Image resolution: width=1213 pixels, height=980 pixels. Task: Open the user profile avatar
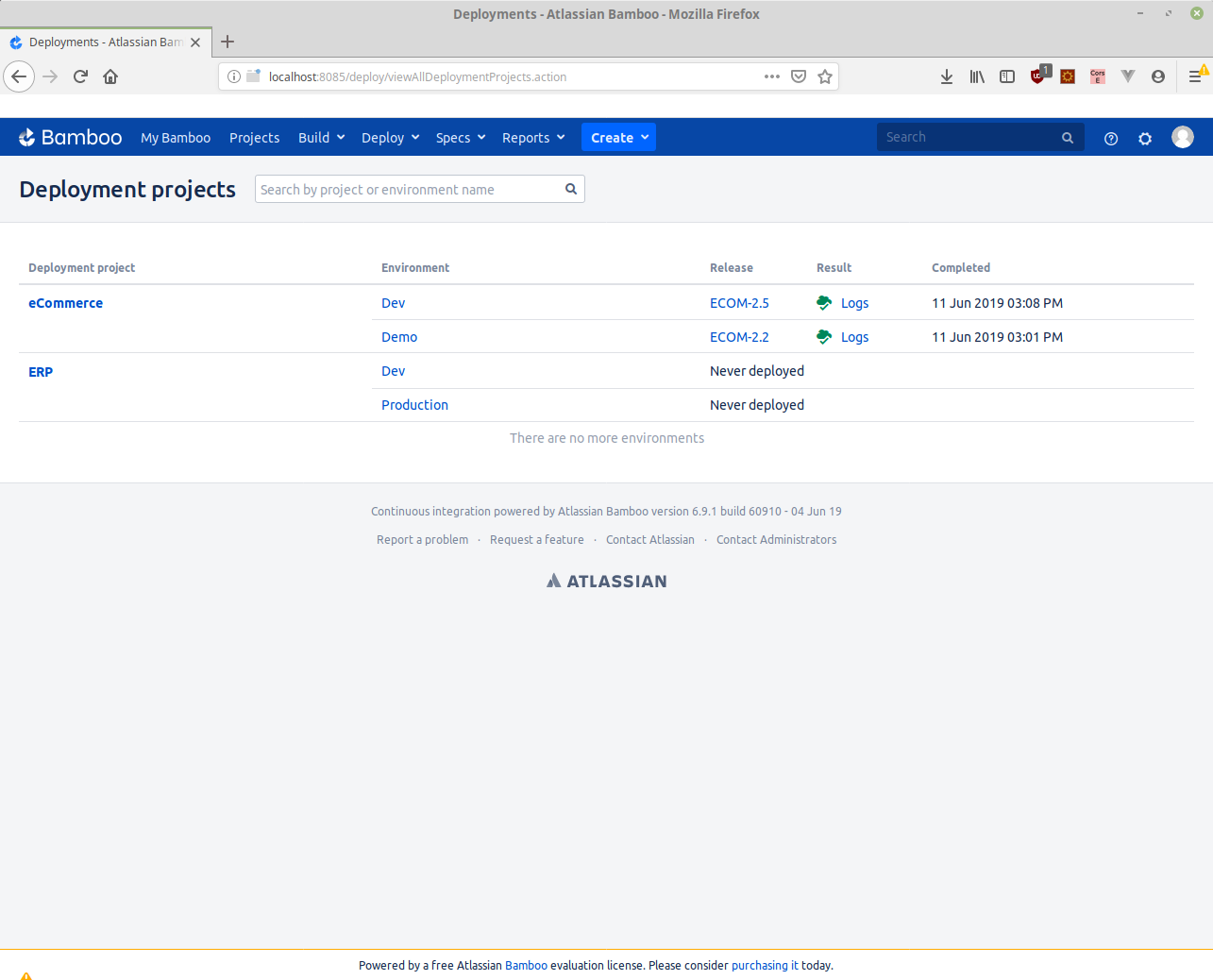(1182, 138)
